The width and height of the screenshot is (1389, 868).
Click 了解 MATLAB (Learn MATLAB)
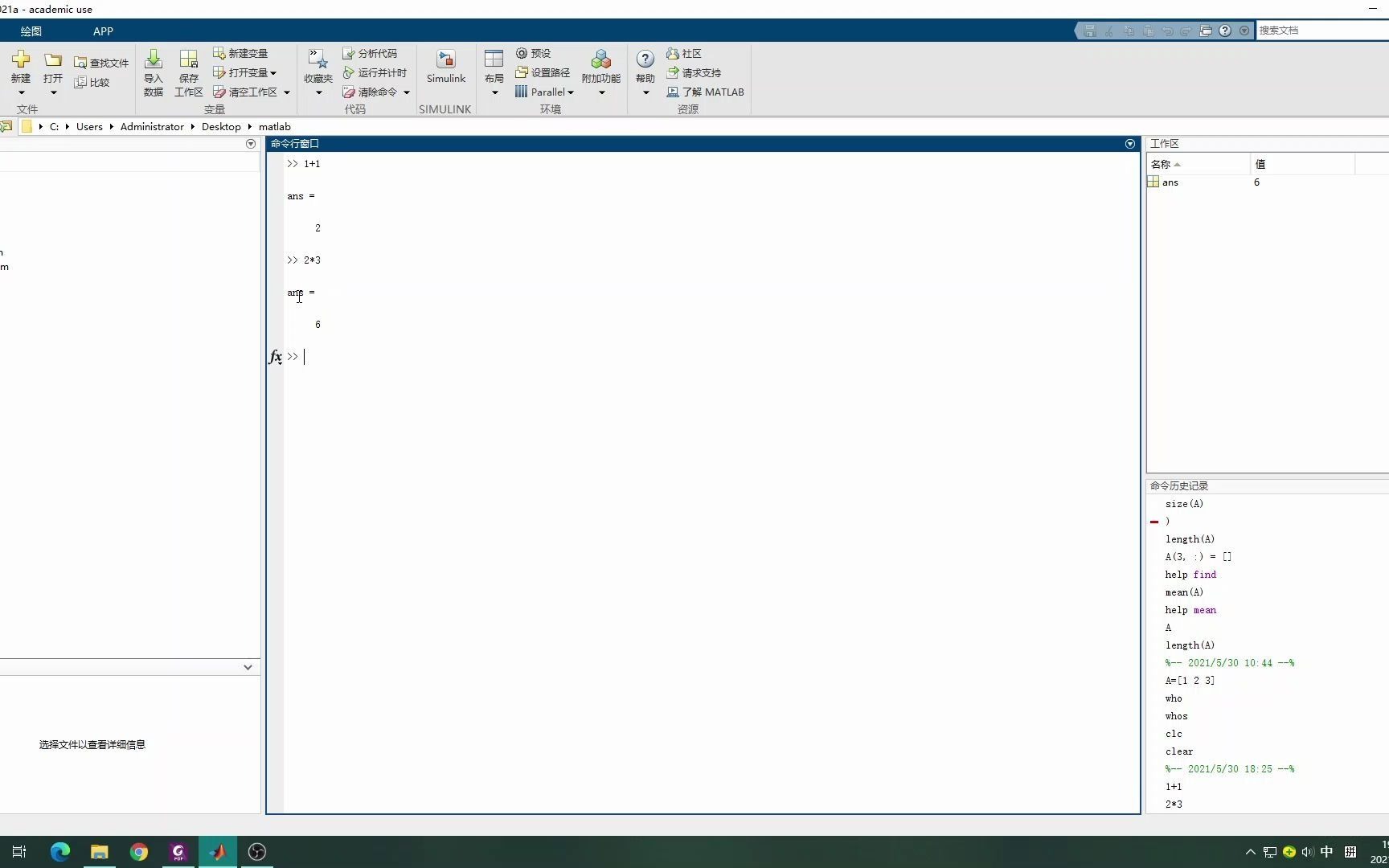point(705,92)
